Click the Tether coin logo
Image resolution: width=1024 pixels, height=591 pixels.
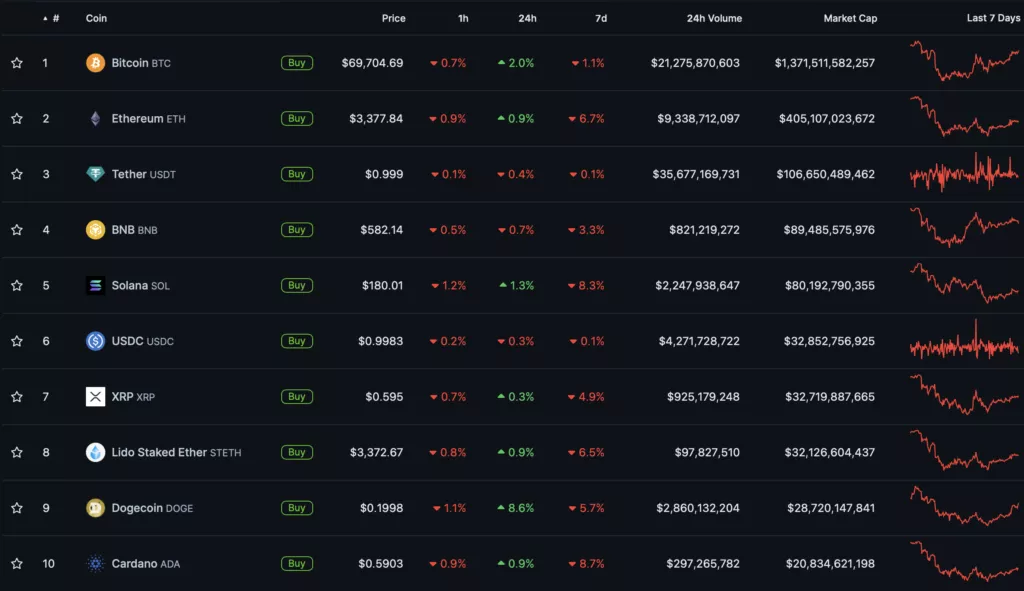point(95,174)
